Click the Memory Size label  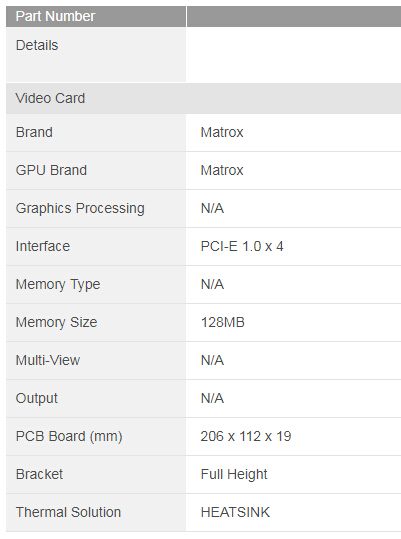click(x=56, y=322)
